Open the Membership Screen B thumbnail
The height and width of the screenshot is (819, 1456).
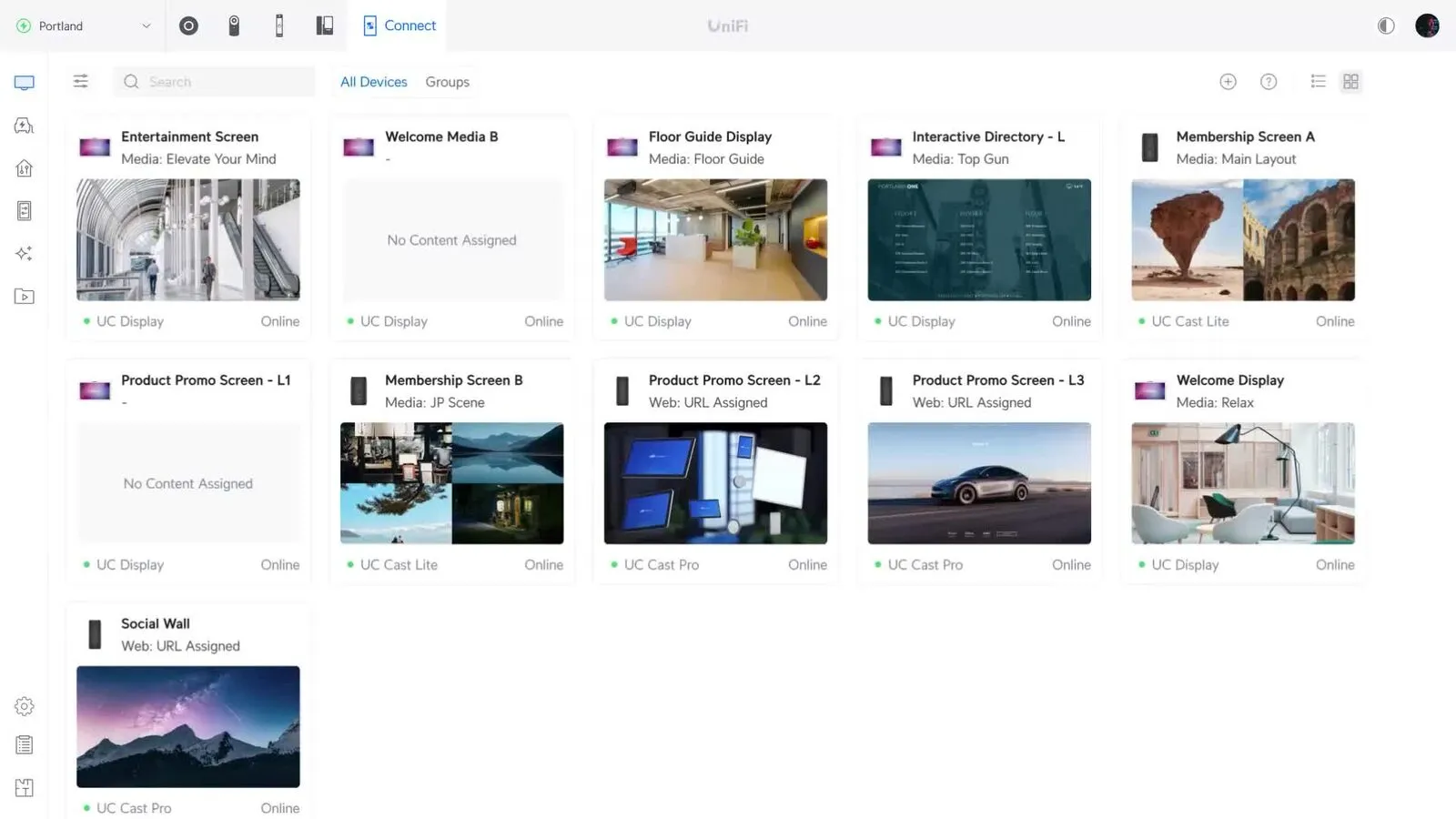(452, 483)
